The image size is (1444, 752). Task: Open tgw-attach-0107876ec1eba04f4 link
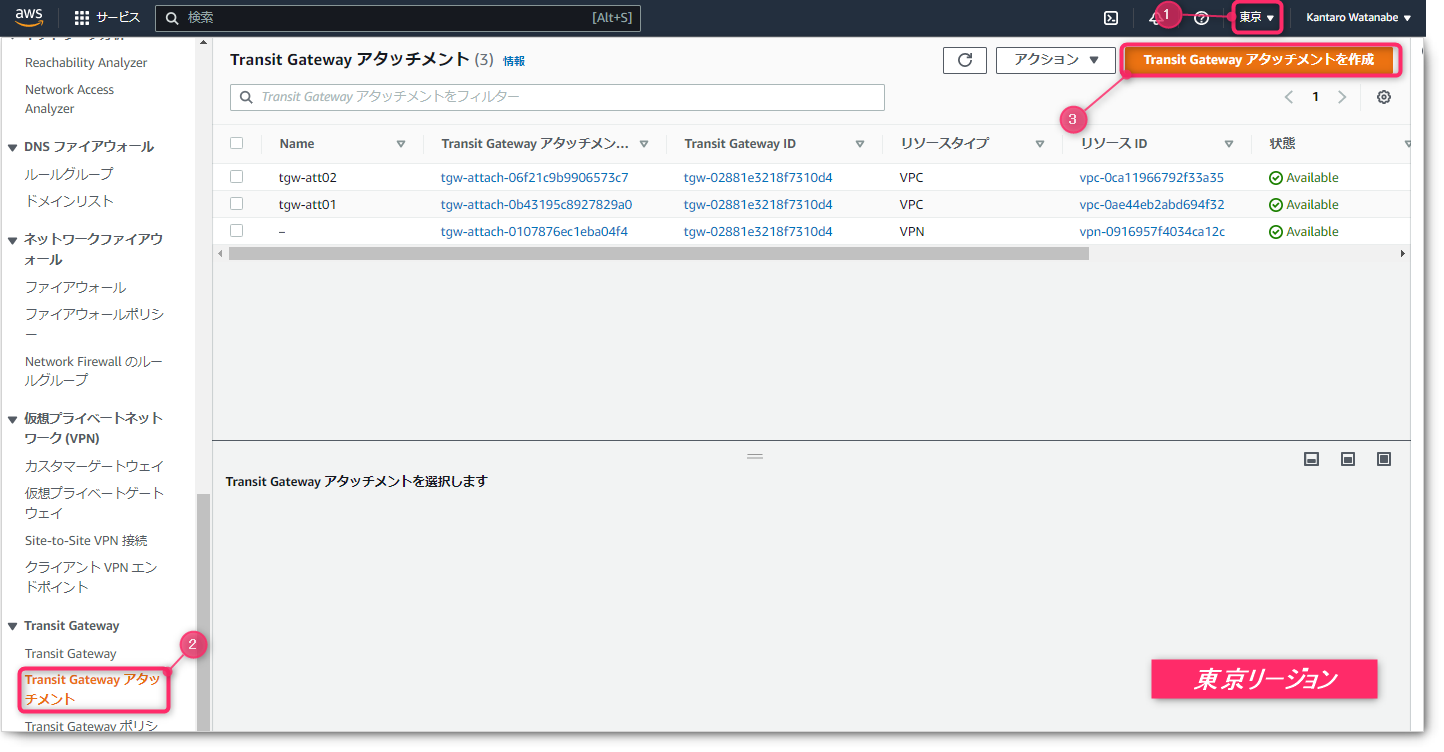click(534, 232)
